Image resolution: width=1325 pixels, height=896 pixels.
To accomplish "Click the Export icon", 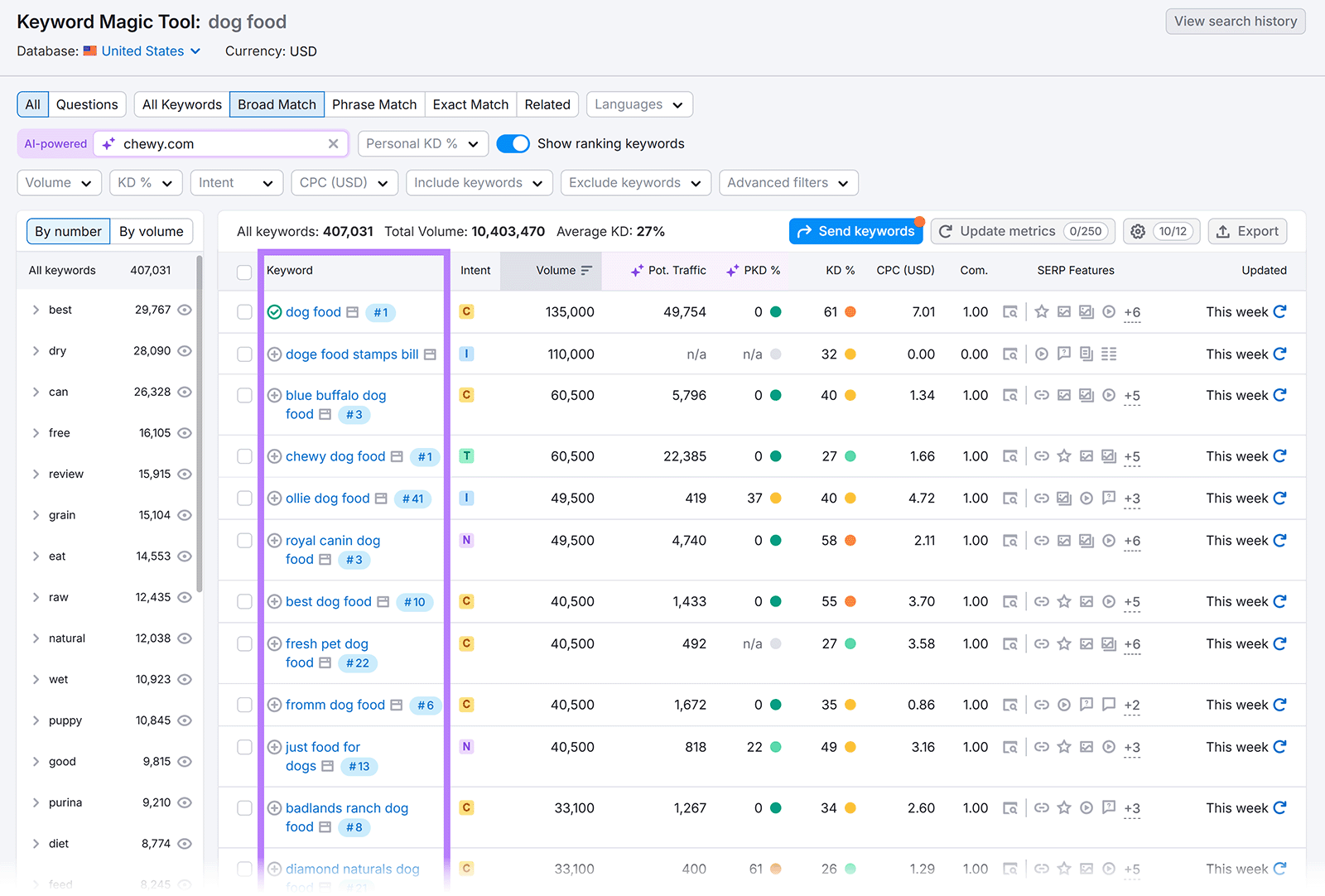I will point(1223,231).
